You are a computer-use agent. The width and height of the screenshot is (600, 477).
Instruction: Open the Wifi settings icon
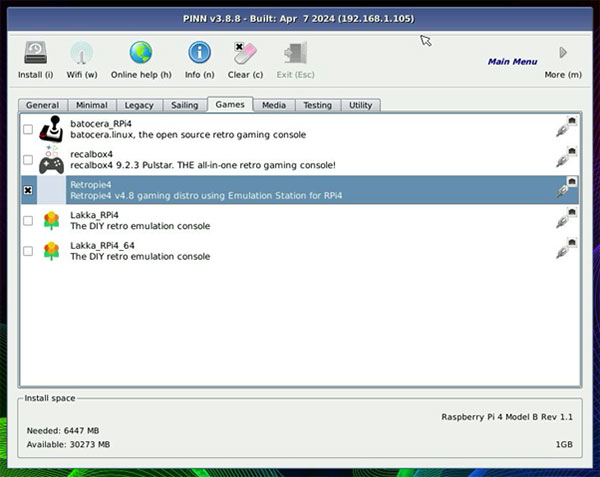pos(82,53)
